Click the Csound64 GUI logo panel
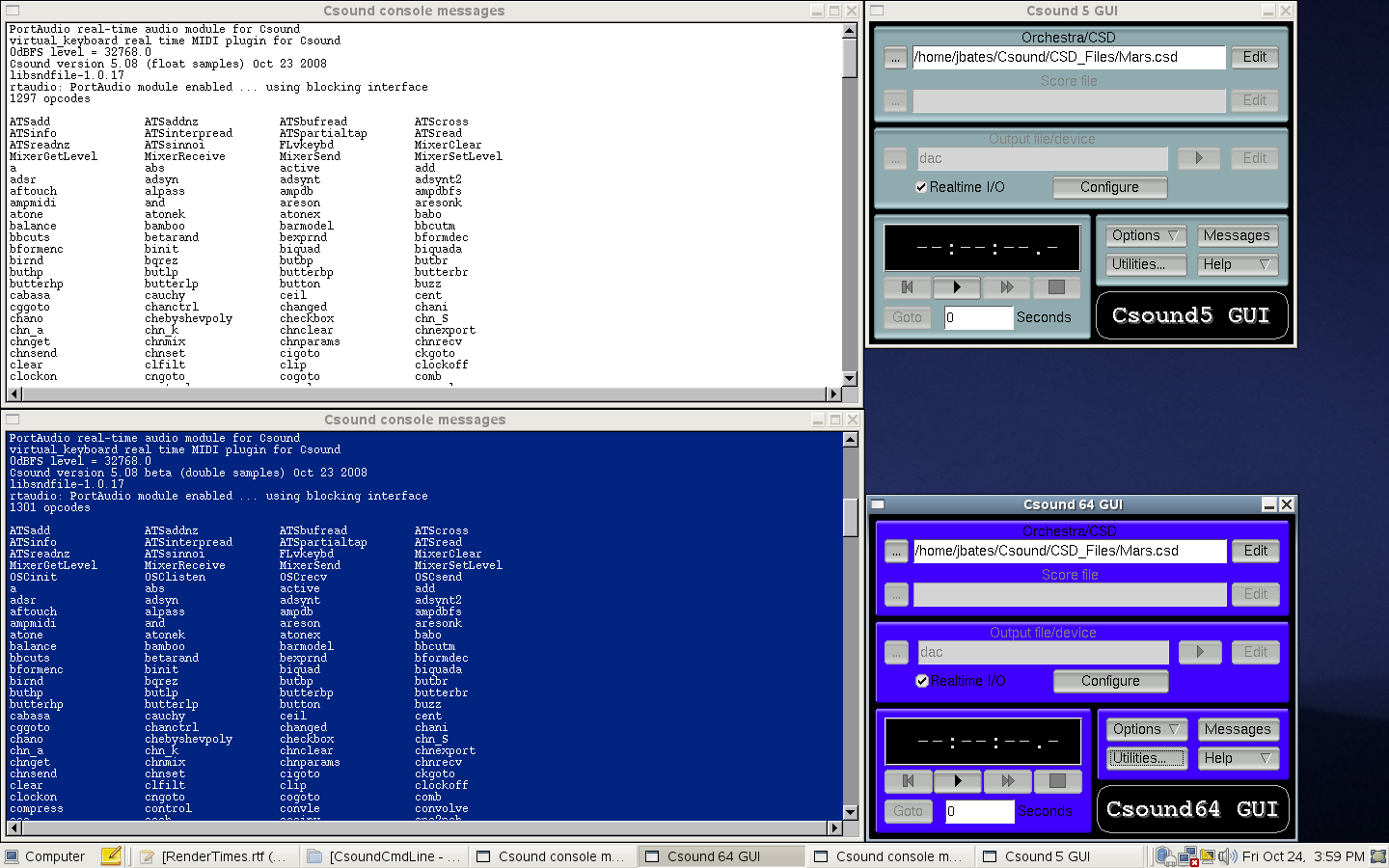Viewport: 1389px width, 868px height. (1192, 809)
